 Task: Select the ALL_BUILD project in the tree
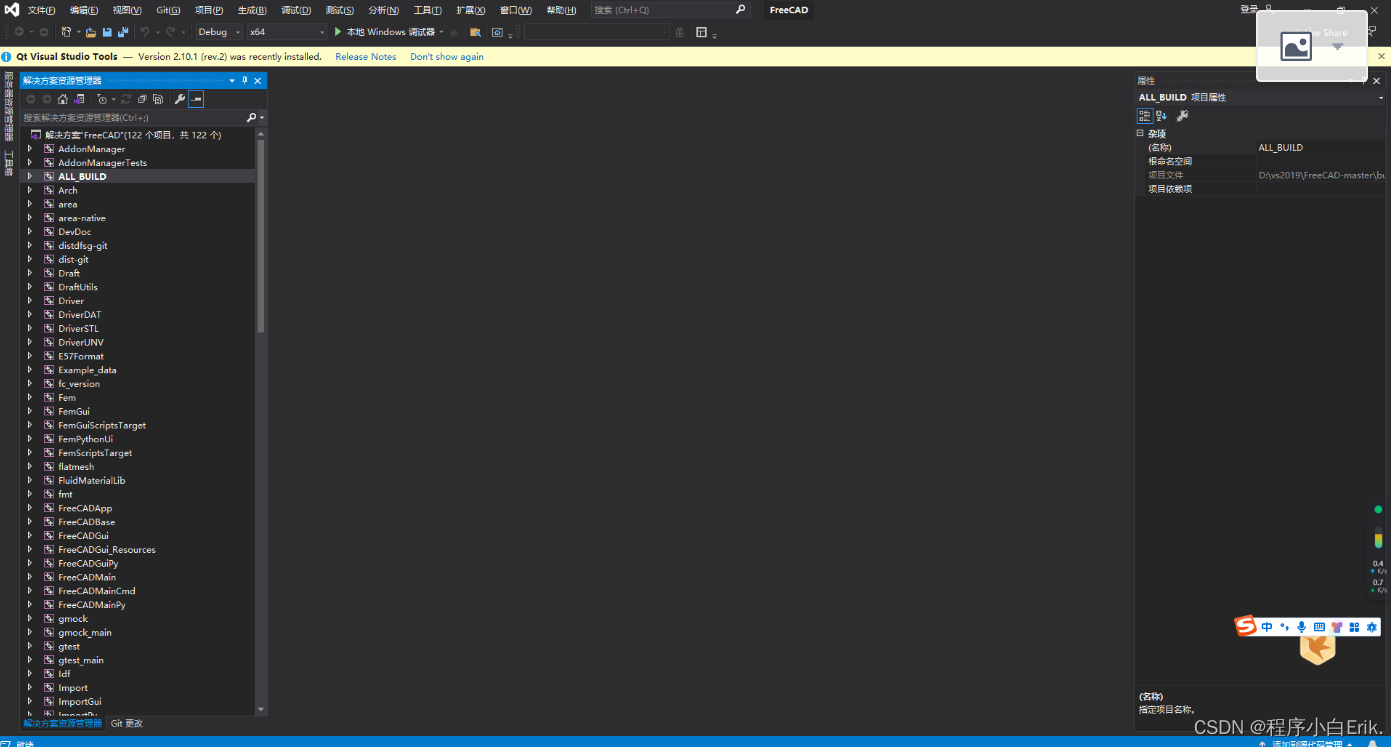click(x=82, y=176)
